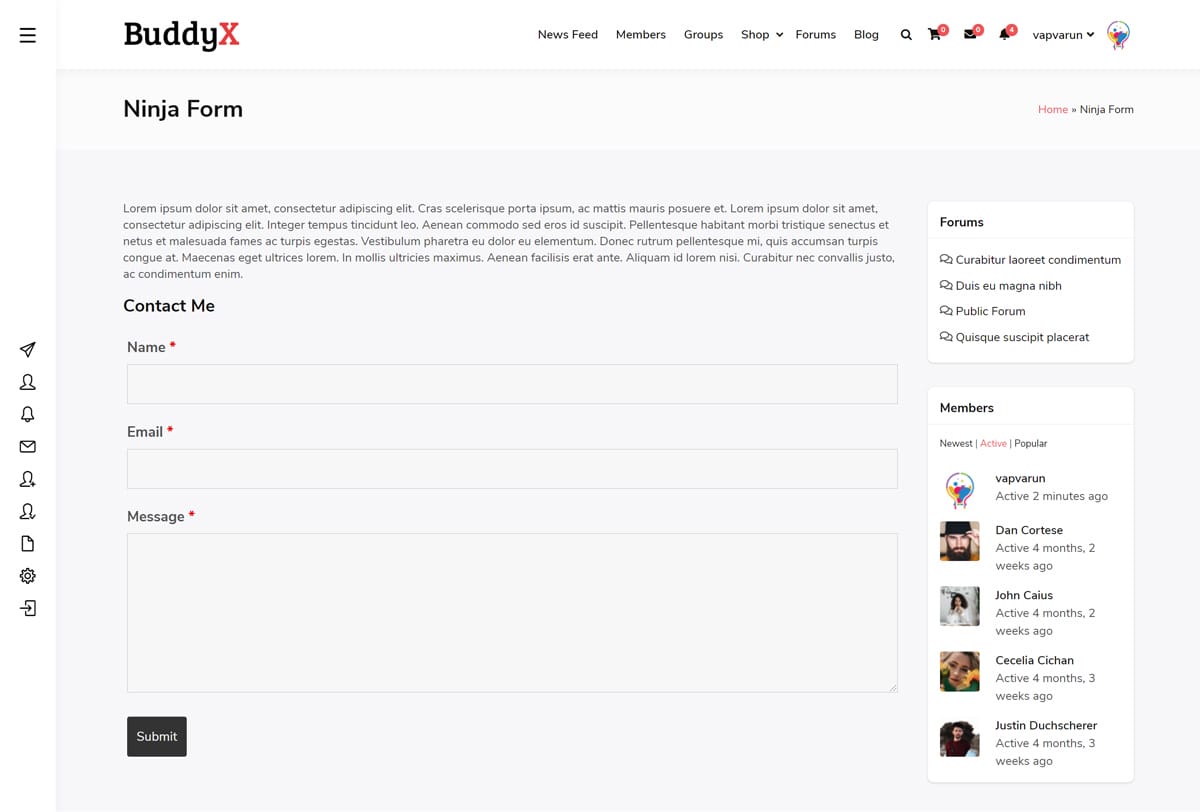Screen dimensions: 1200x812
Task: Switch Members widget to Newest
Action: tap(955, 443)
